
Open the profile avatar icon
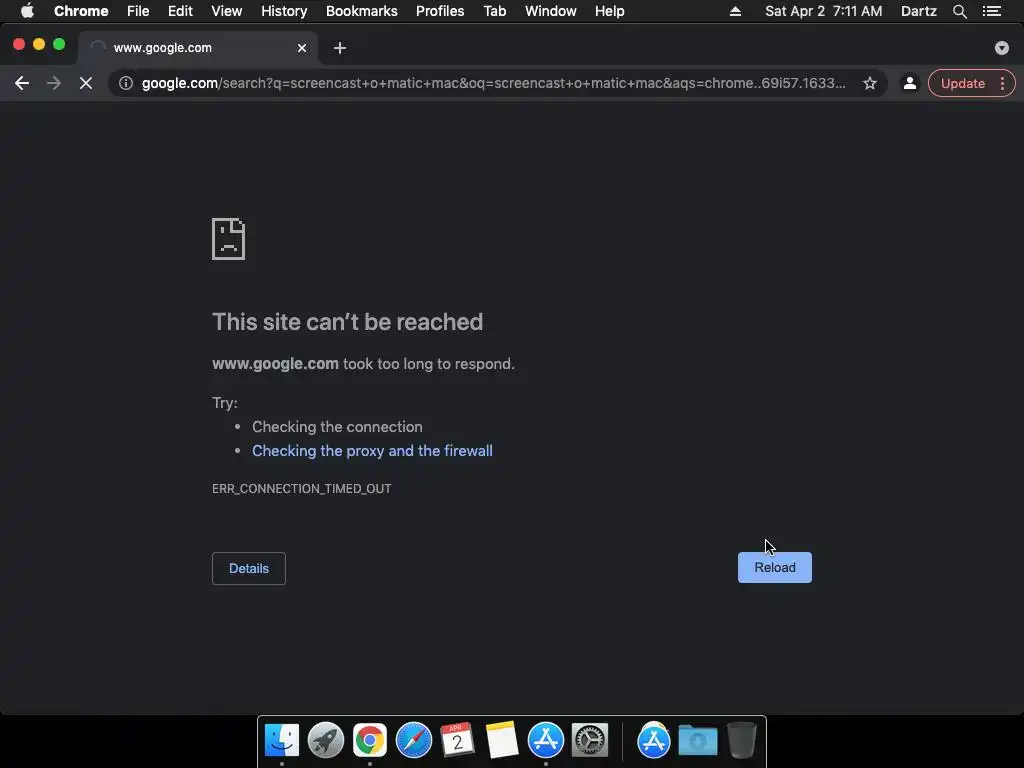click(x=909, y=83)
